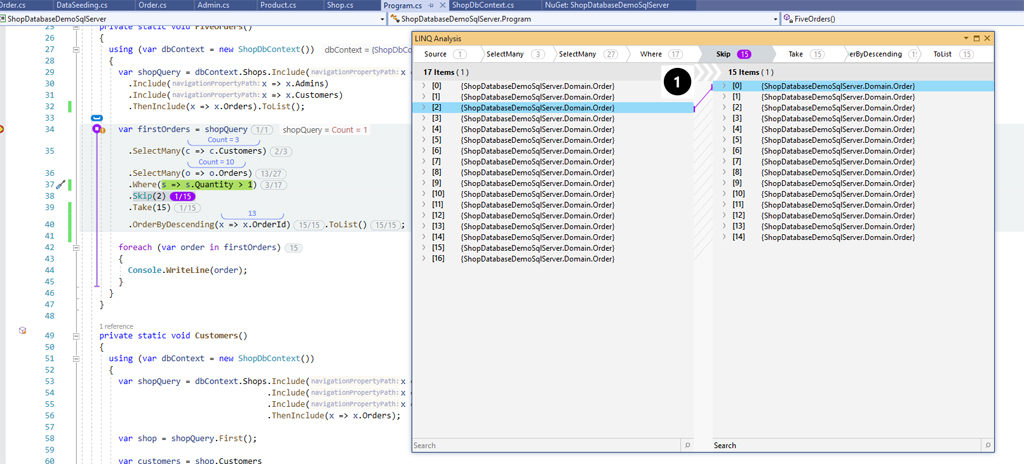The image size is (1024, 464).
Task: Click the 15/15 badge after ToList()
Action: [x=385, y=225]
